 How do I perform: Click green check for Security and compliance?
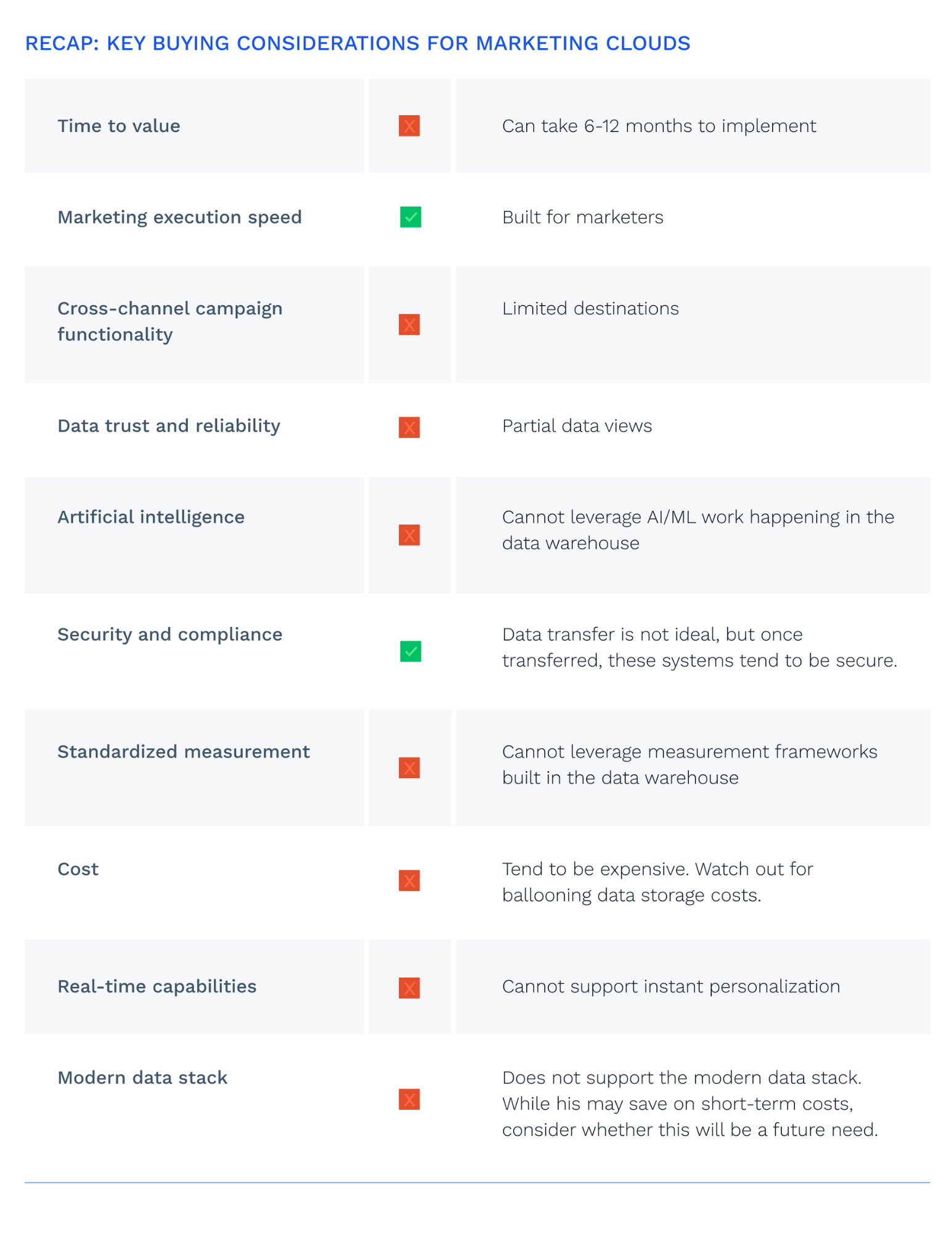[410, 651]
